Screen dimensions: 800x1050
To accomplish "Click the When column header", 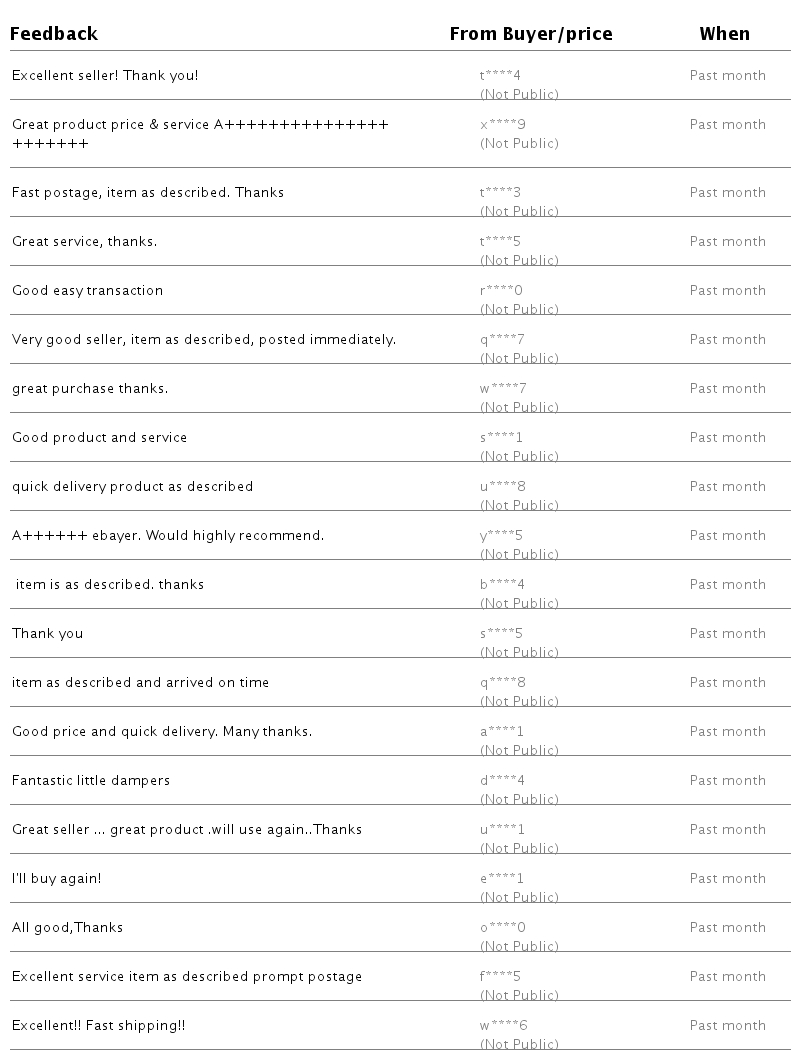I will click(x=724, y=34).
